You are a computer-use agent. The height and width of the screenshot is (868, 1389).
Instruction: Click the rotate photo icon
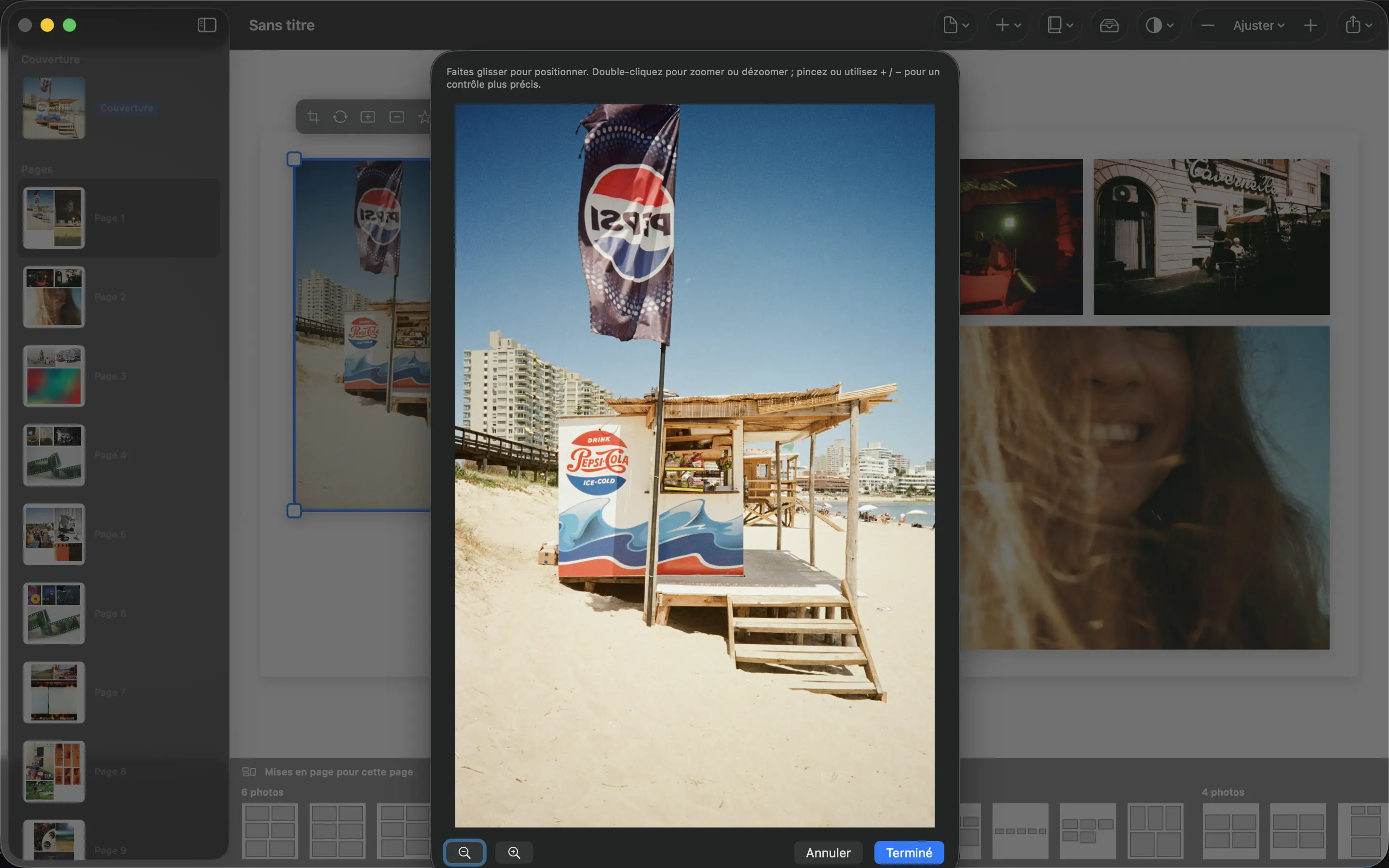point(340,117)
